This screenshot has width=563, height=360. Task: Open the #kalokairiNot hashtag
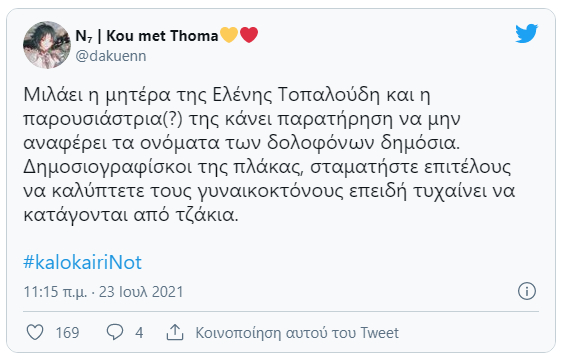(83, 262)
